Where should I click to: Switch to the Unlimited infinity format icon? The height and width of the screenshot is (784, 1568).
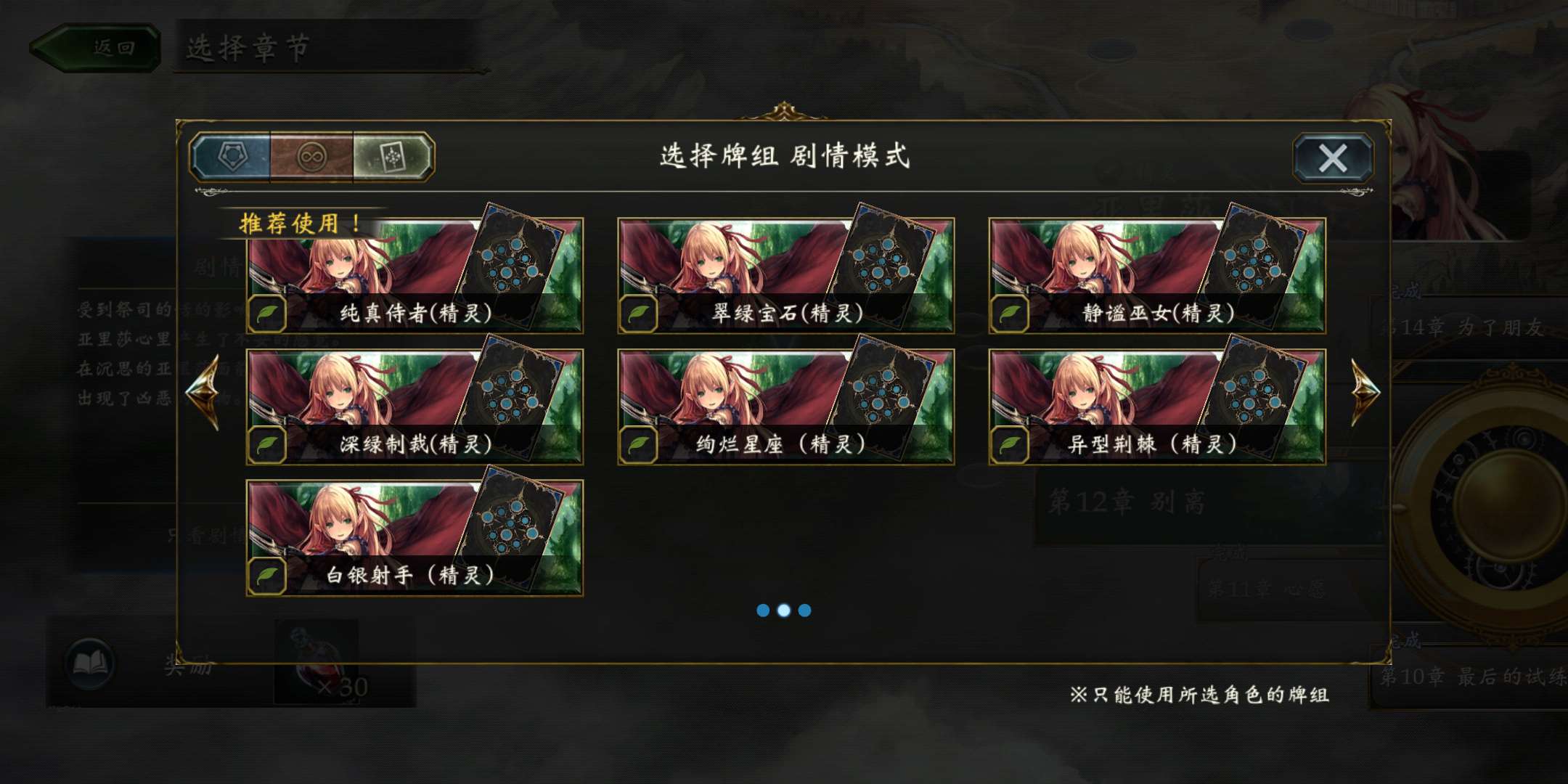pyautogui.click(x=311, y=156)
